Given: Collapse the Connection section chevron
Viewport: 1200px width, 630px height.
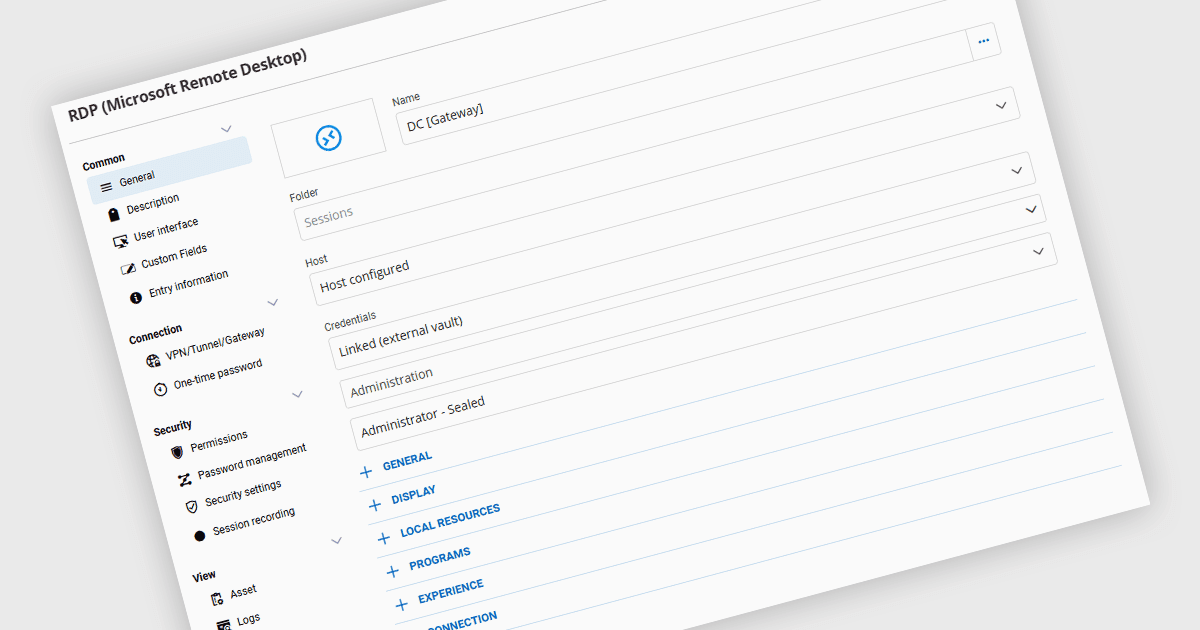Looking at the screenshot, I should 273,302.
